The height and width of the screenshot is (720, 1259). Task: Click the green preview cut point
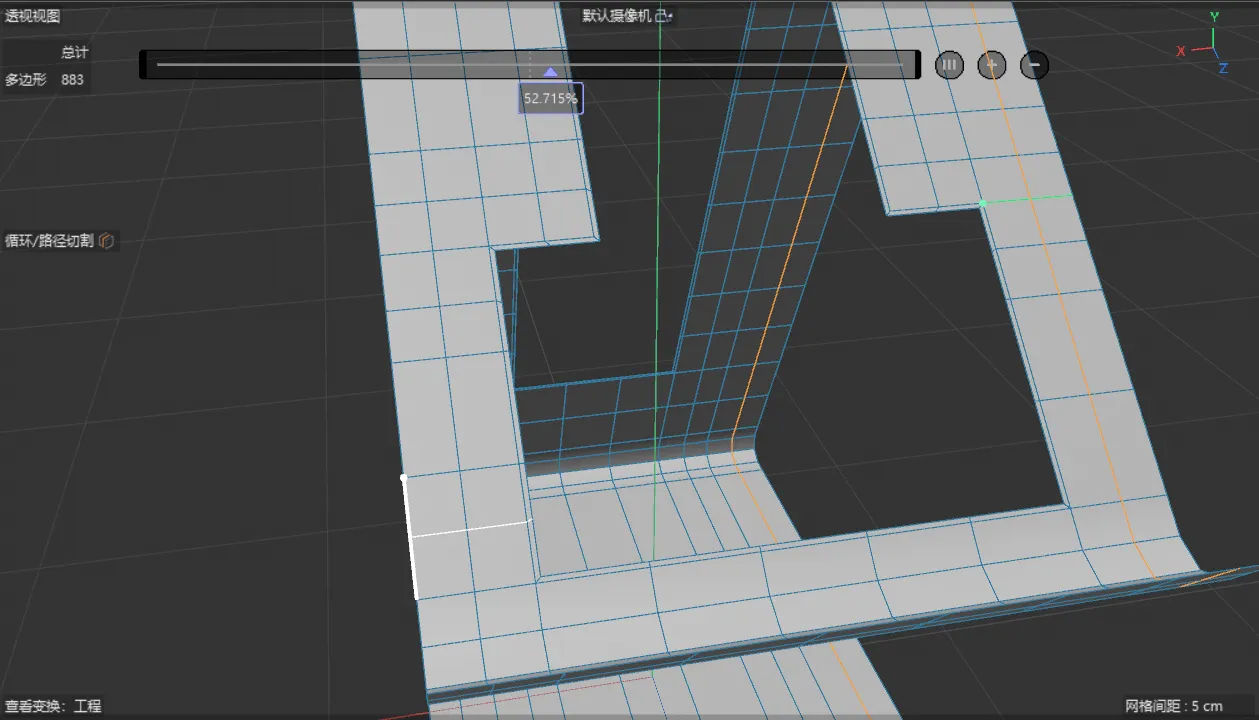(983, 203)
